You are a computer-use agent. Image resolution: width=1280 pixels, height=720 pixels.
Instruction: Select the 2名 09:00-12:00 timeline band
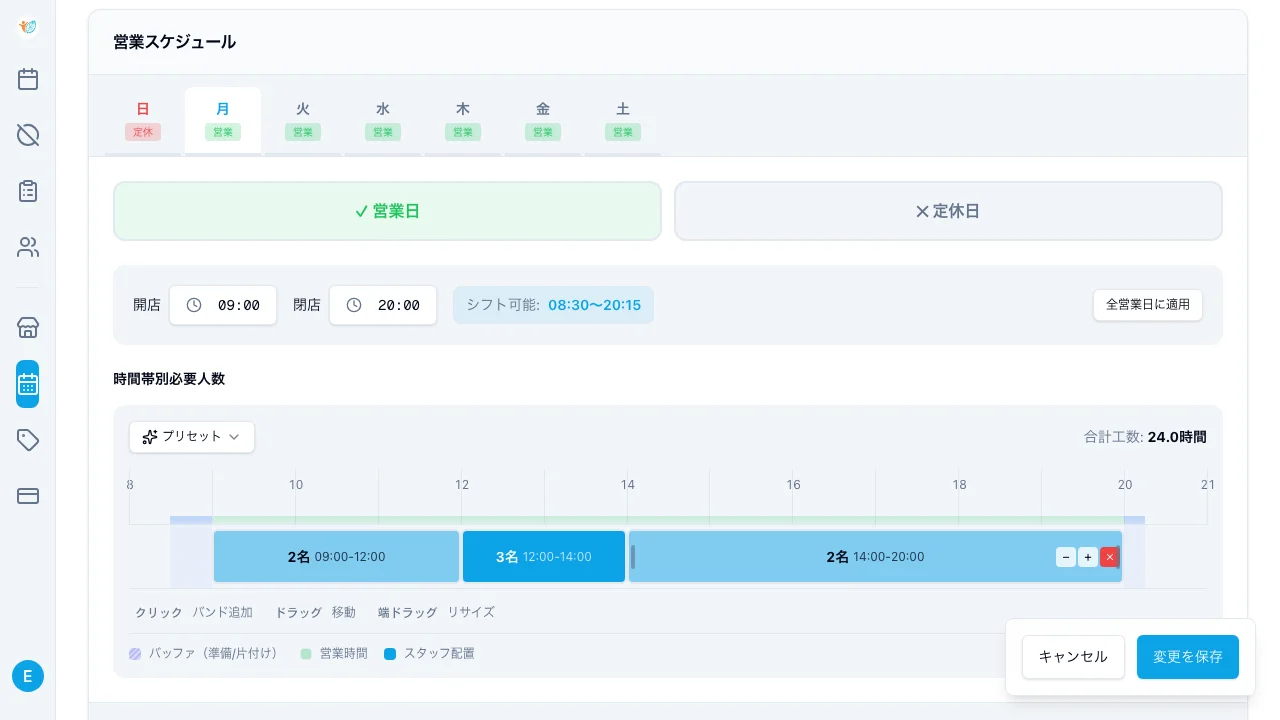336,557
